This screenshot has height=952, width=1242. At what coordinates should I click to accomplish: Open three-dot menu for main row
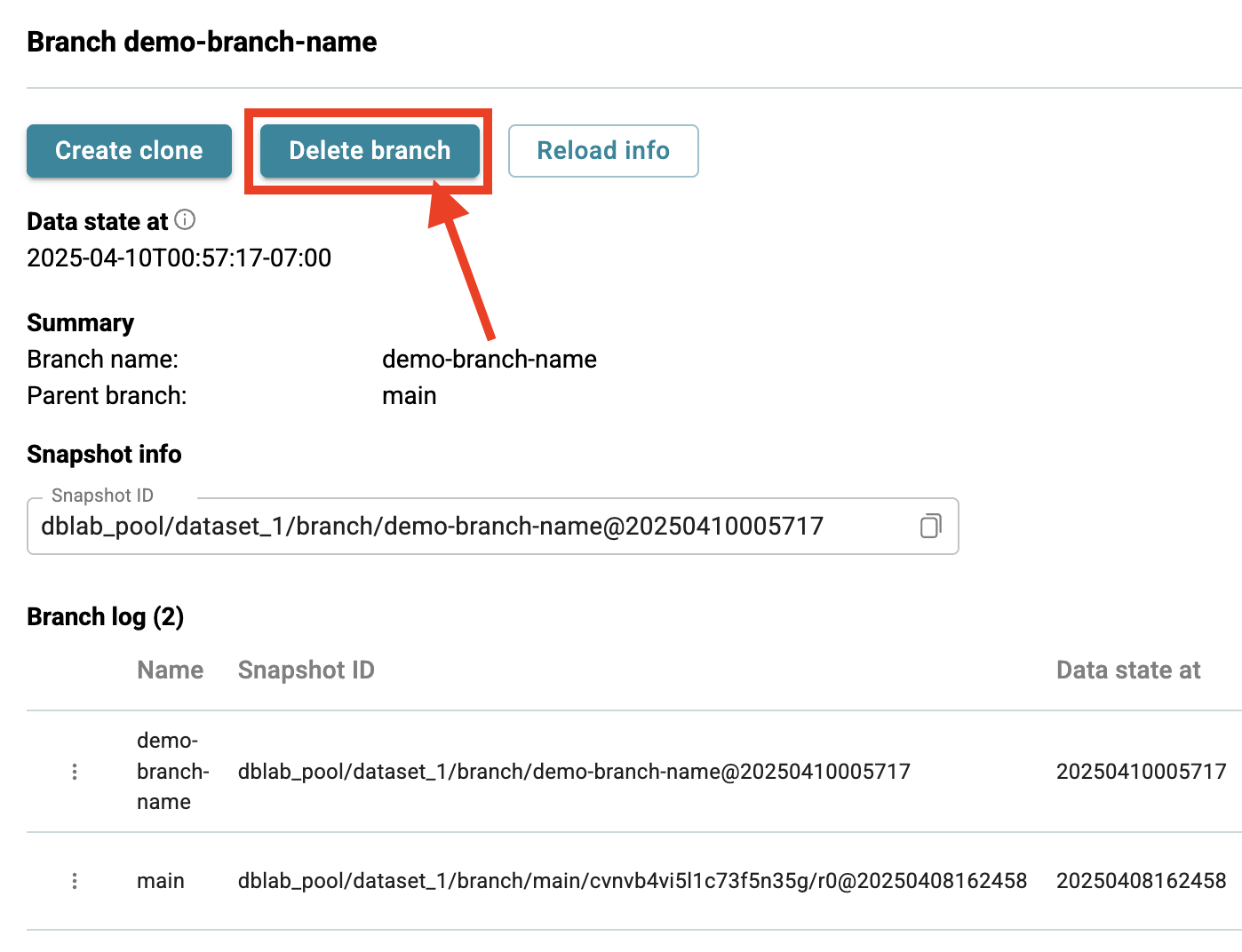click(x=75, y=881)
